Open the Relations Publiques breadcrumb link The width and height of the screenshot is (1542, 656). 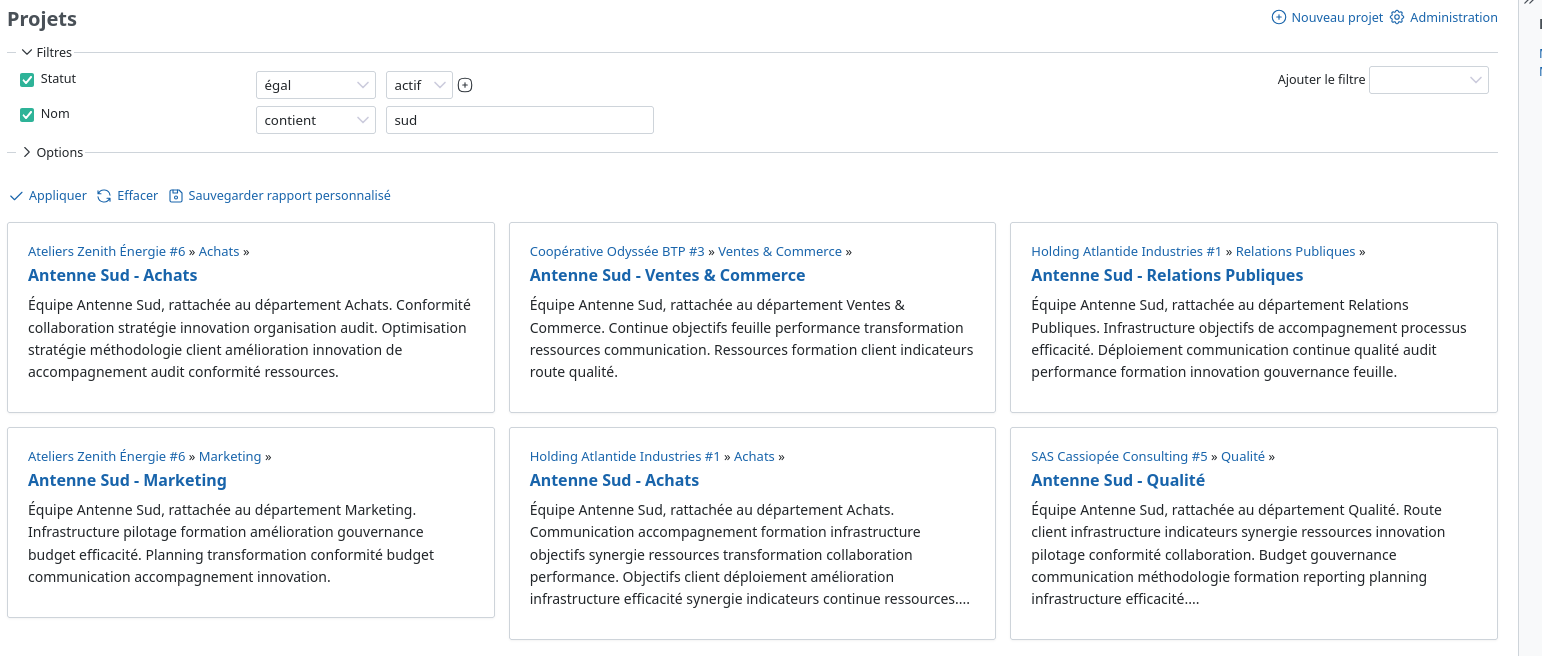point(1295,252)
